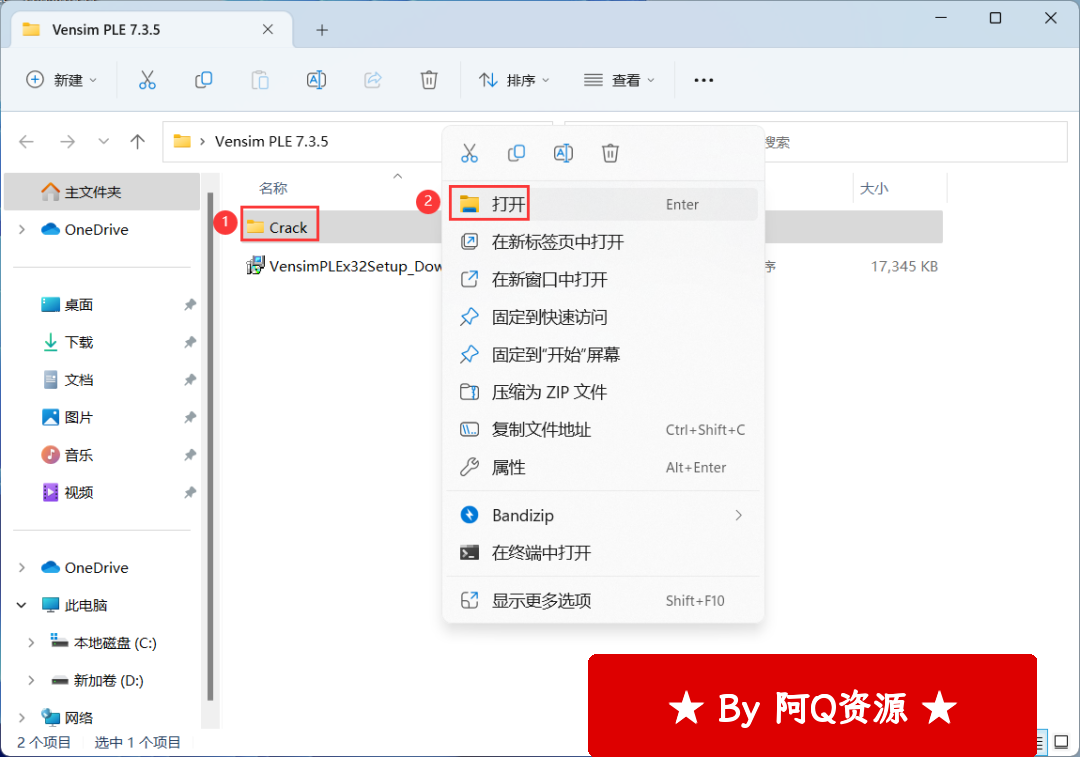Screen dimensions: 1080x757
Task: Maximize the Explorer window
Action: tap(995, 18)
